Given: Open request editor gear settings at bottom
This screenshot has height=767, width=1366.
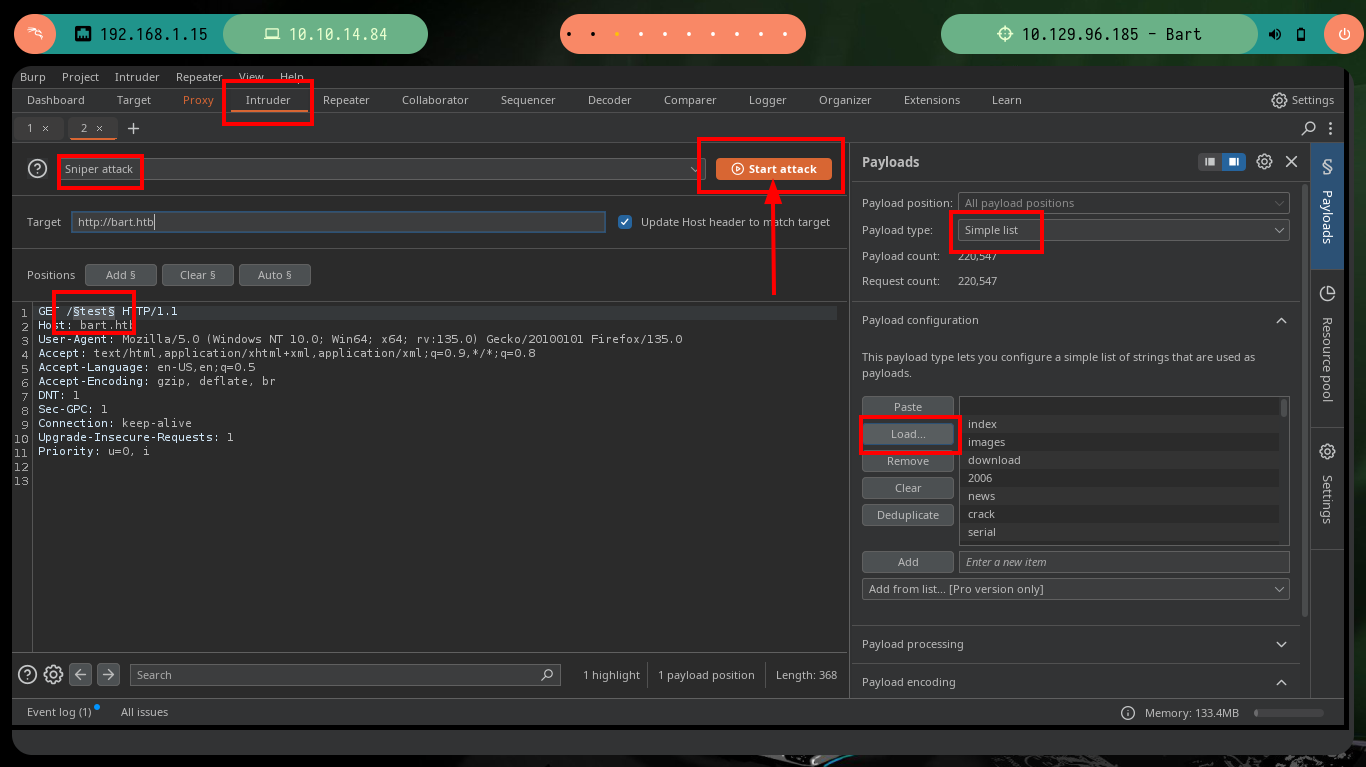Looking at the screenshot, I should tap(54, 674).
